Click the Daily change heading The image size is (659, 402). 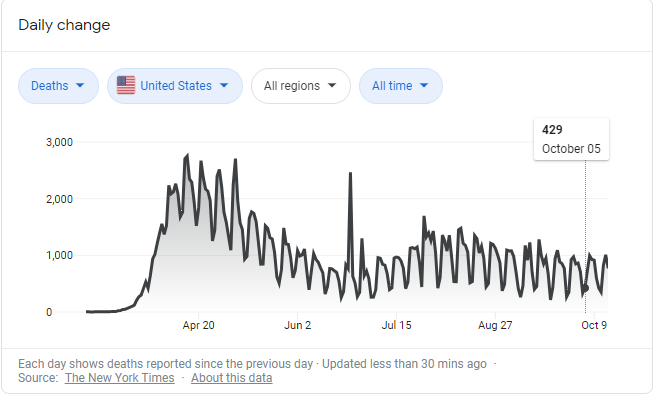click(64, 25)
